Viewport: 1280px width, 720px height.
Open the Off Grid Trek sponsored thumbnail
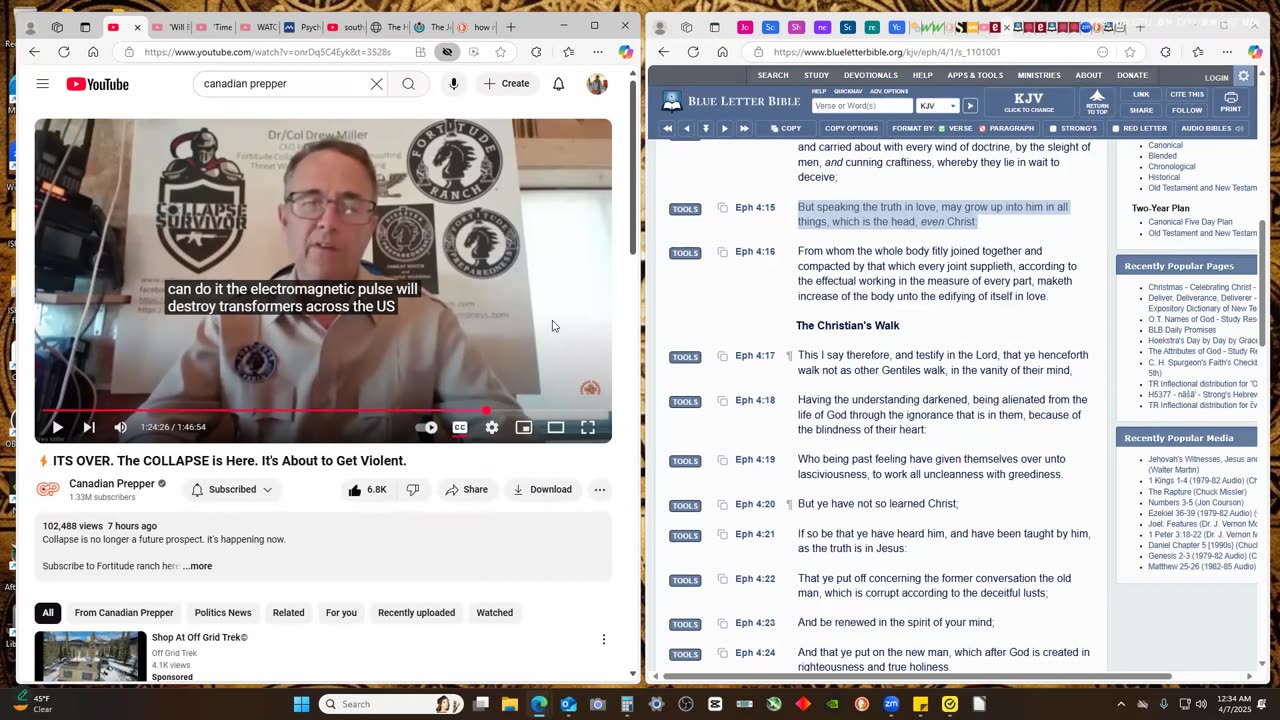[x=90, y=657]
